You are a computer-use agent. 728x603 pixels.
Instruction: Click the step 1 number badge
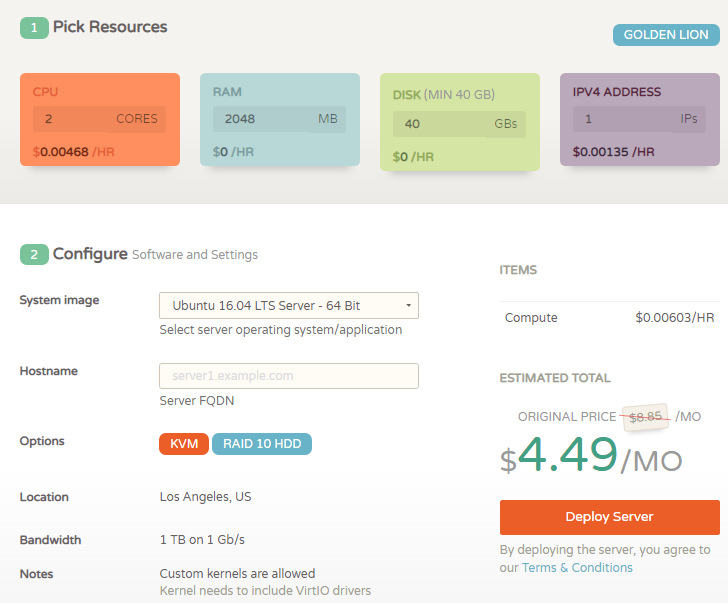click(34, 28)
